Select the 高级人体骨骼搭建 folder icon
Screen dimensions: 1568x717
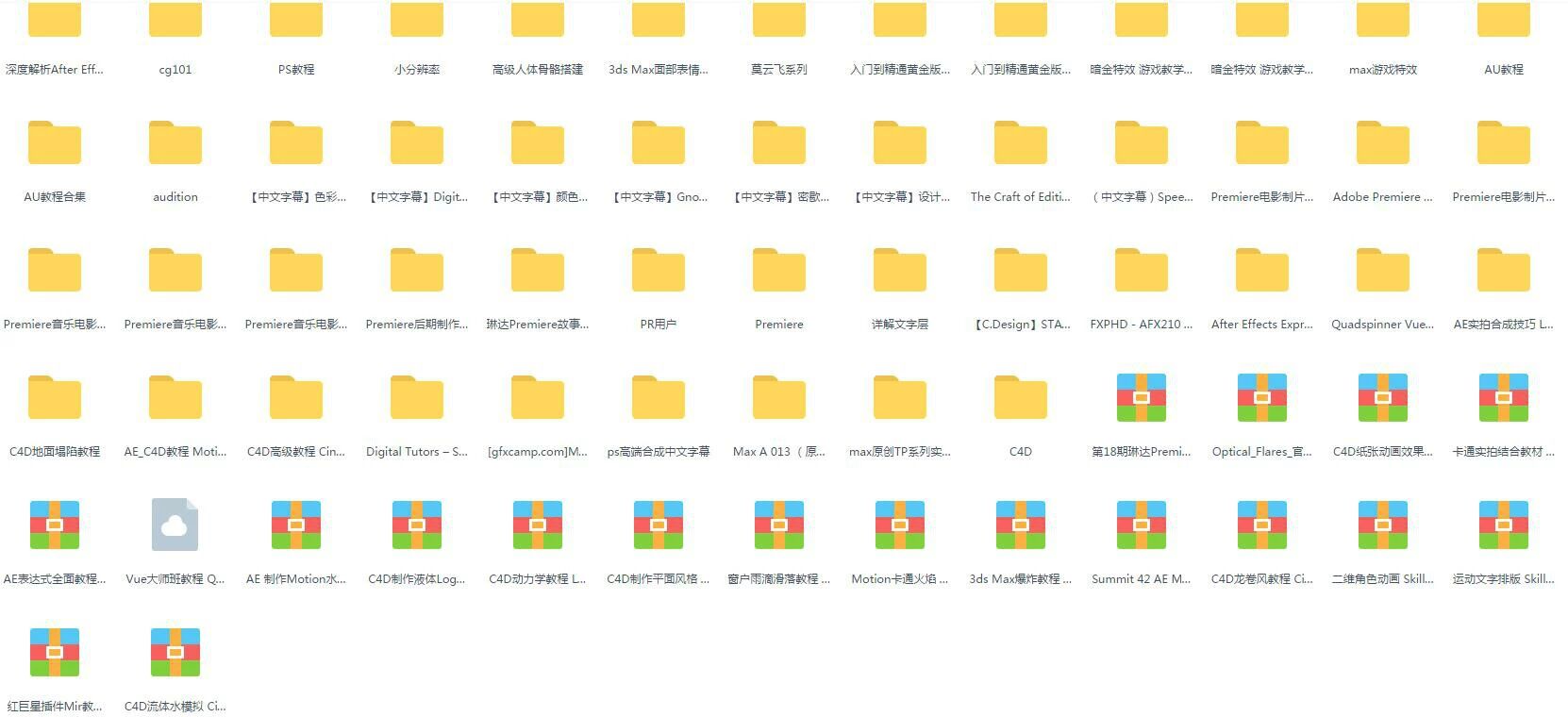[x=538, y=19]
